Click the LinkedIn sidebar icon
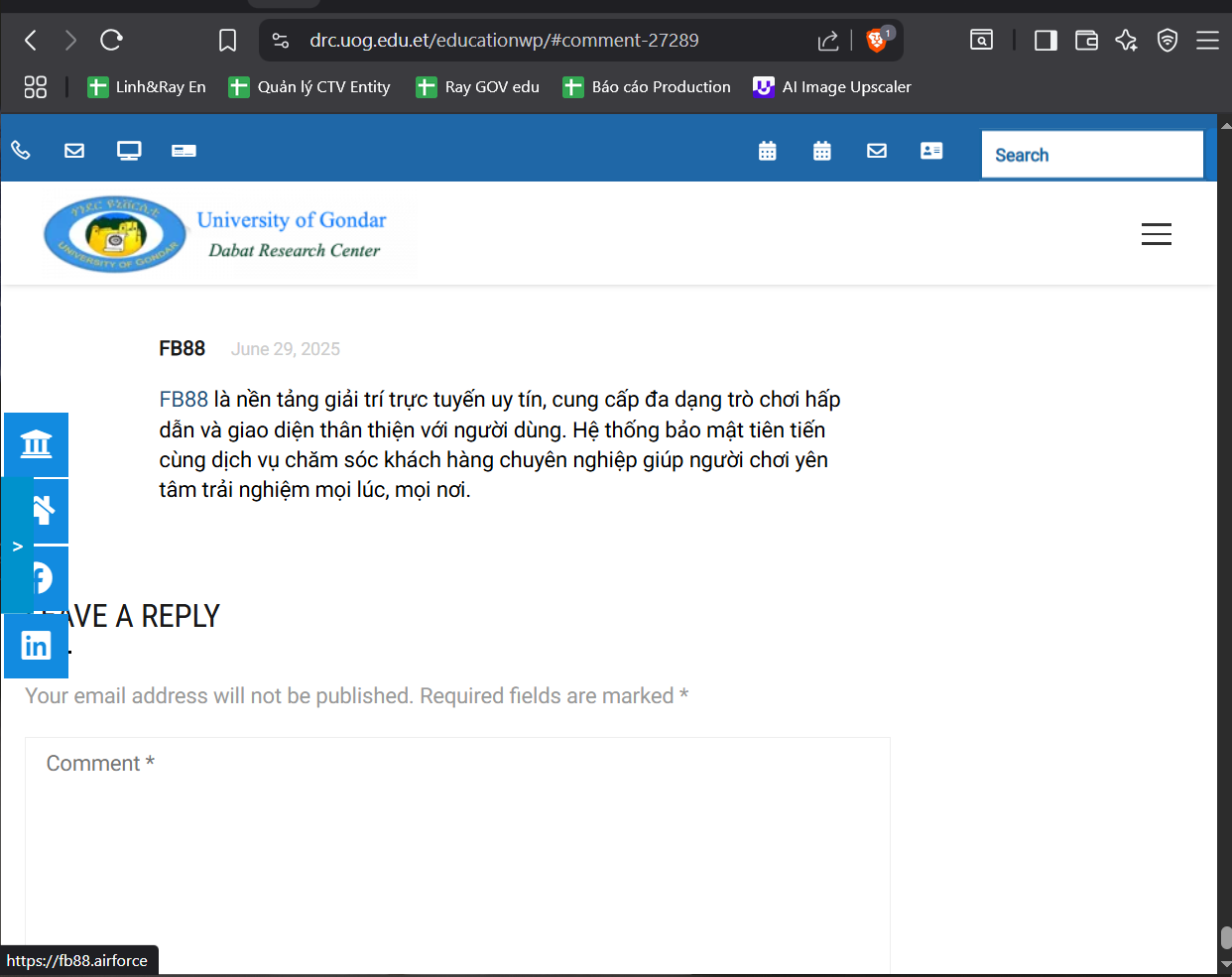 (37, 646)
